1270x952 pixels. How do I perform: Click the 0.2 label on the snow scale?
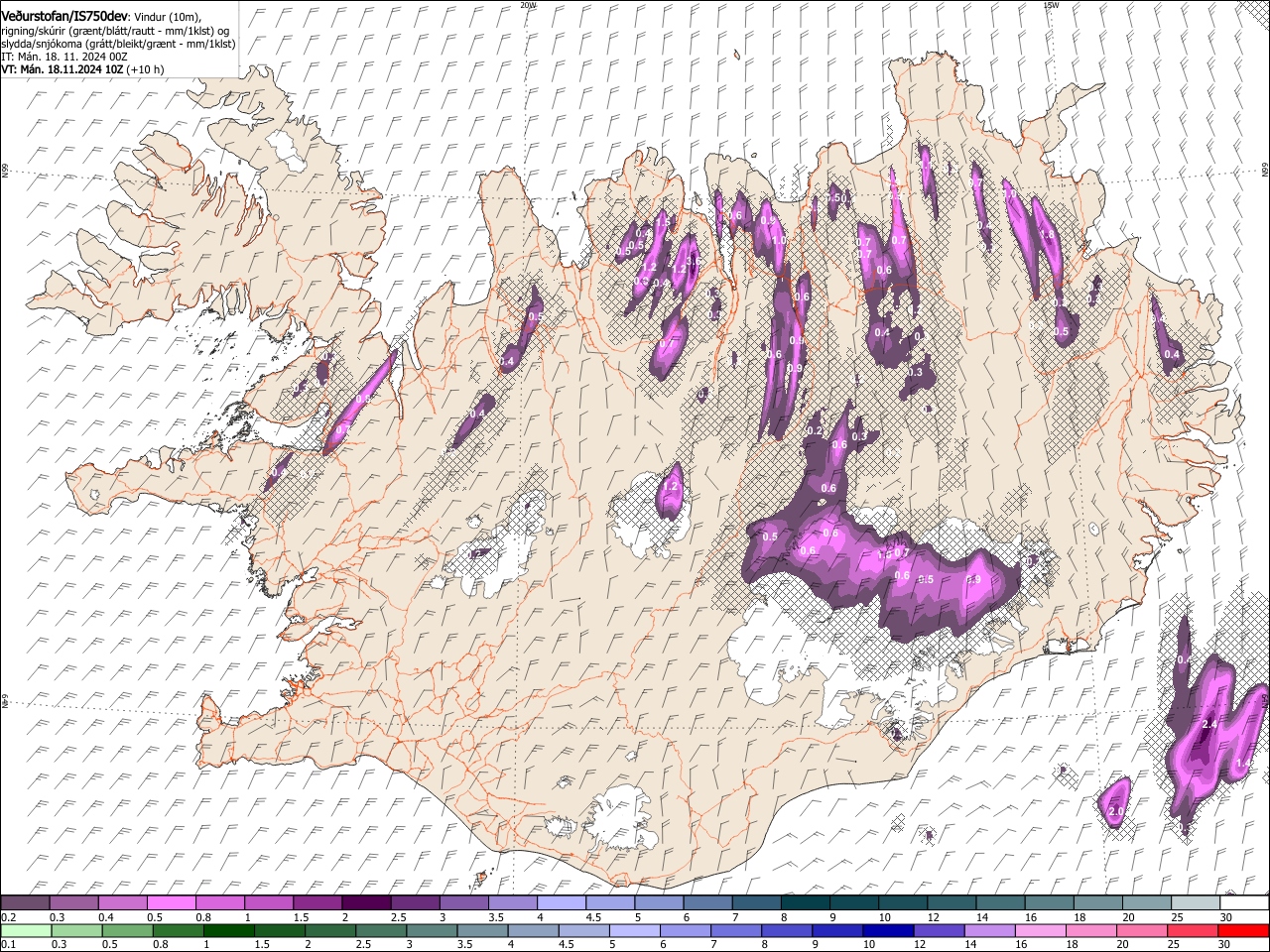8,917
